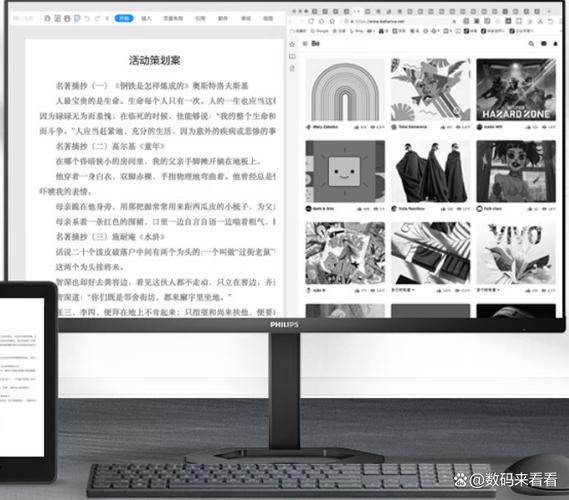Image resolution: width=569 pixels, height=500 pixels.
Task: Open Behance messages icon
Action: [x=544, y=44]
